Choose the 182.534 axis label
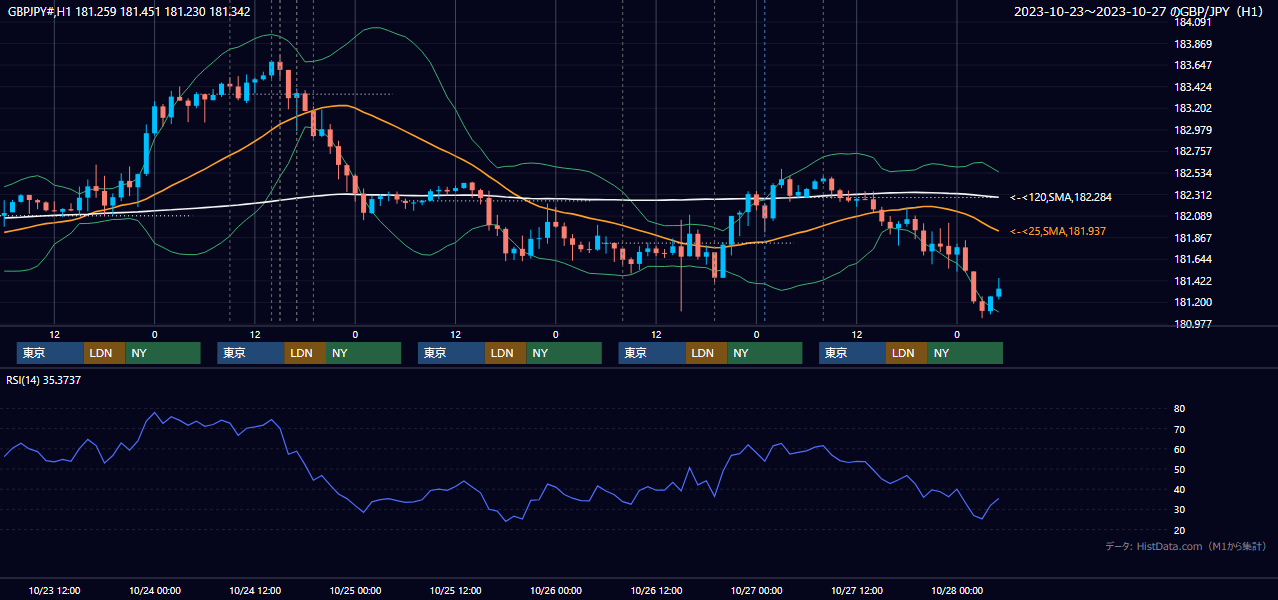This screenshot has width=1278, height=600. pos(1192,173)
